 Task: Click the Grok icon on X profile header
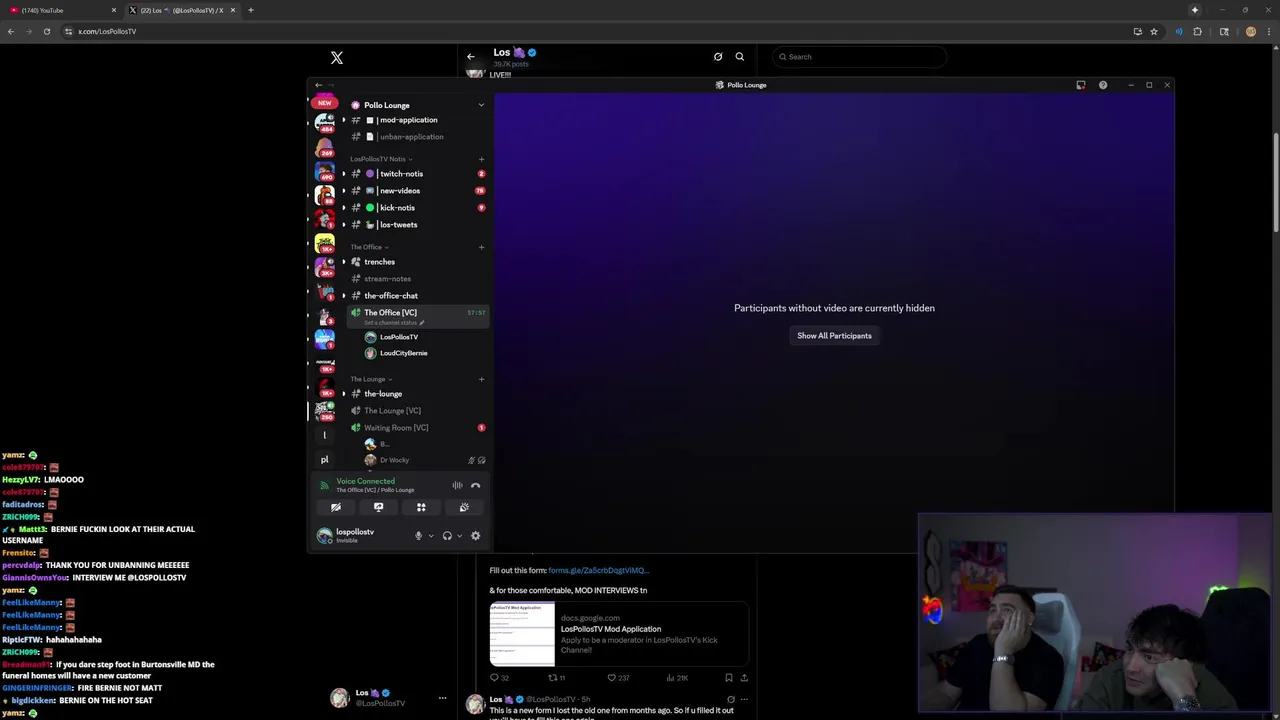718,57
